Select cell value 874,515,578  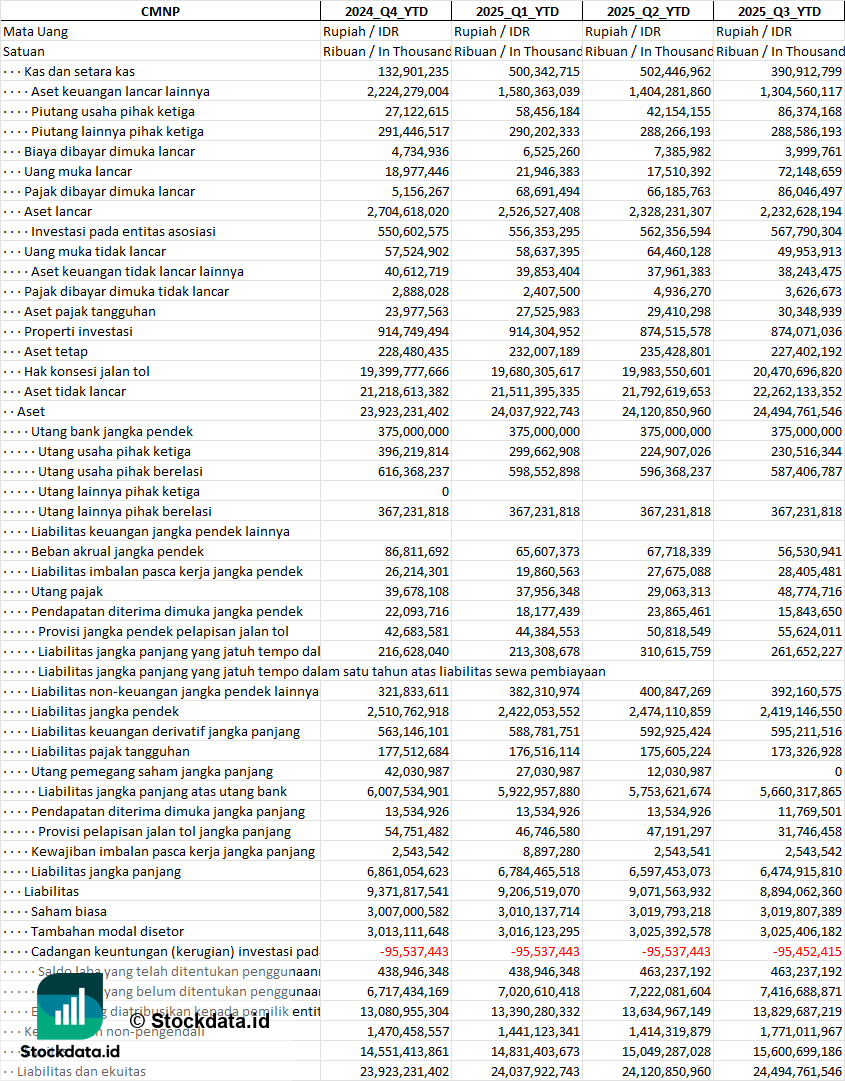click(x=675, y=332)
